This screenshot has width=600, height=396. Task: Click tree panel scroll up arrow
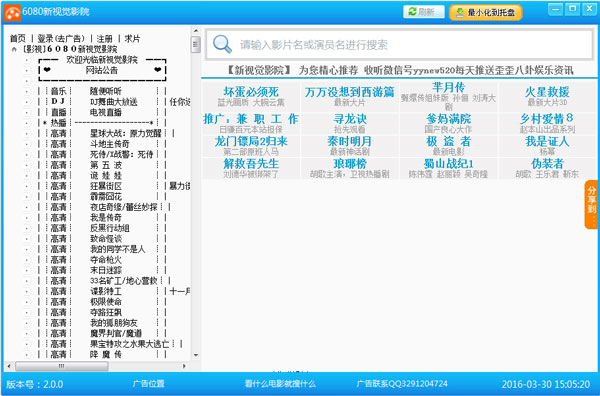tap(196, 31)
